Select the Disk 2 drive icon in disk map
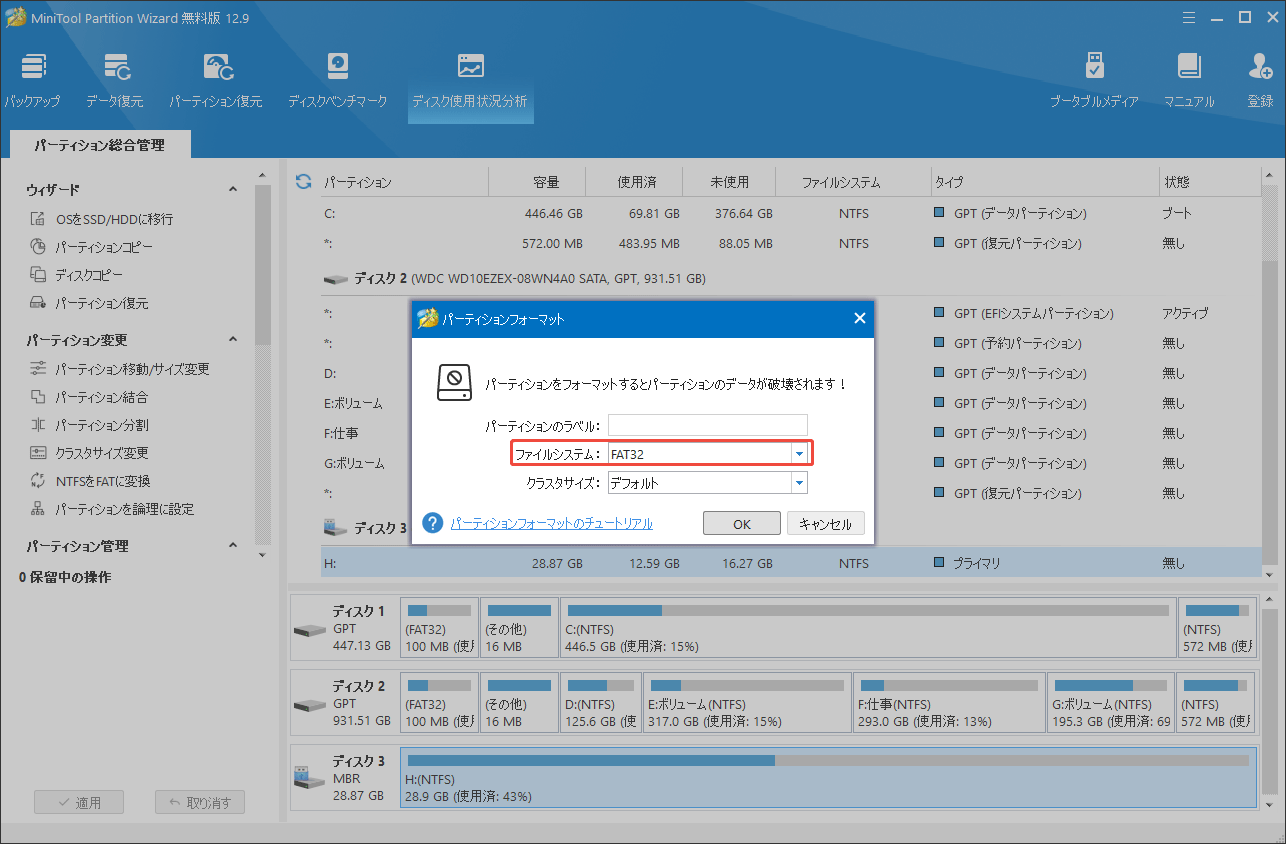Image resolution: width=1286 pixels, height=844 pixels. tap(308, 704)
